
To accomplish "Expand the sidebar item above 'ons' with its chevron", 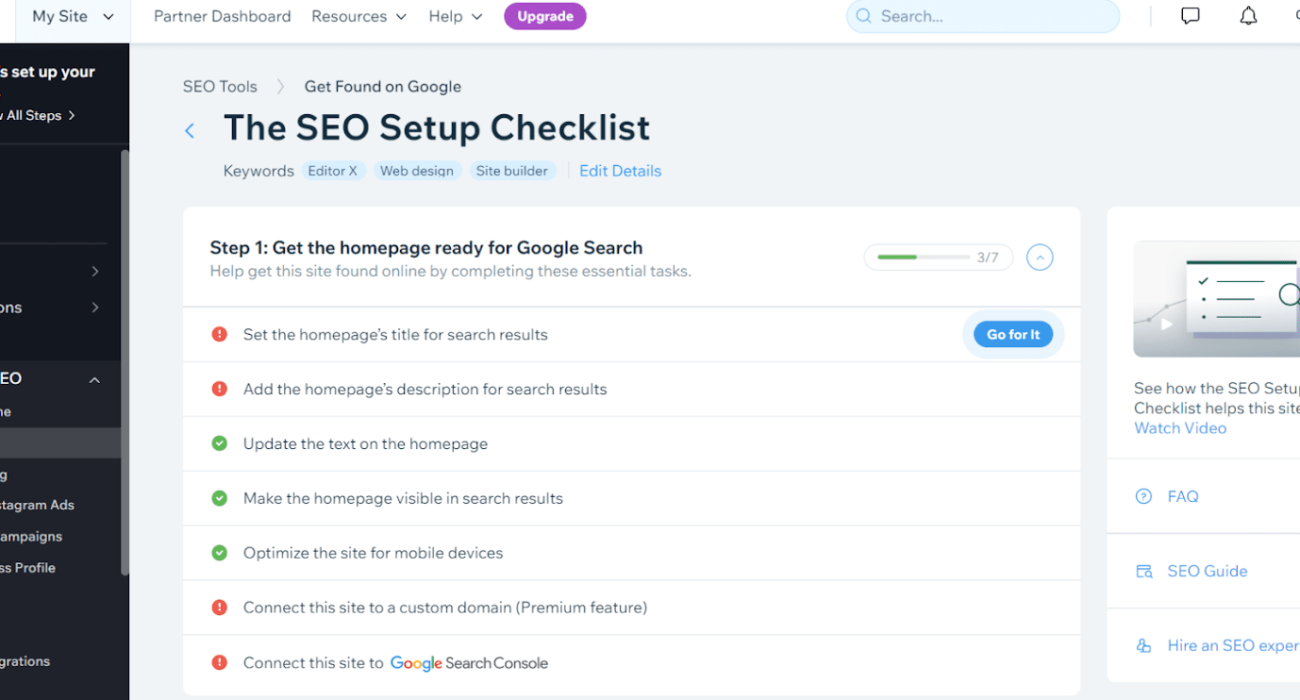I will [95, 271].
